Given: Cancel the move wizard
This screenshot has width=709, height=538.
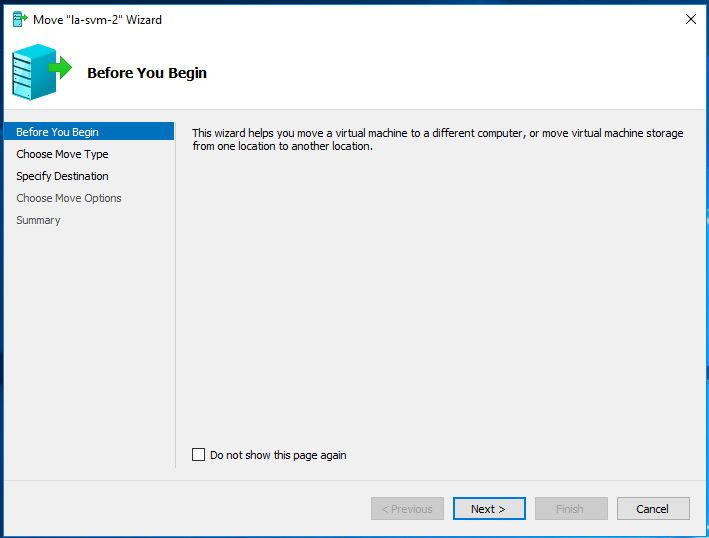Looking at the screenshot, I should (653, 509).
